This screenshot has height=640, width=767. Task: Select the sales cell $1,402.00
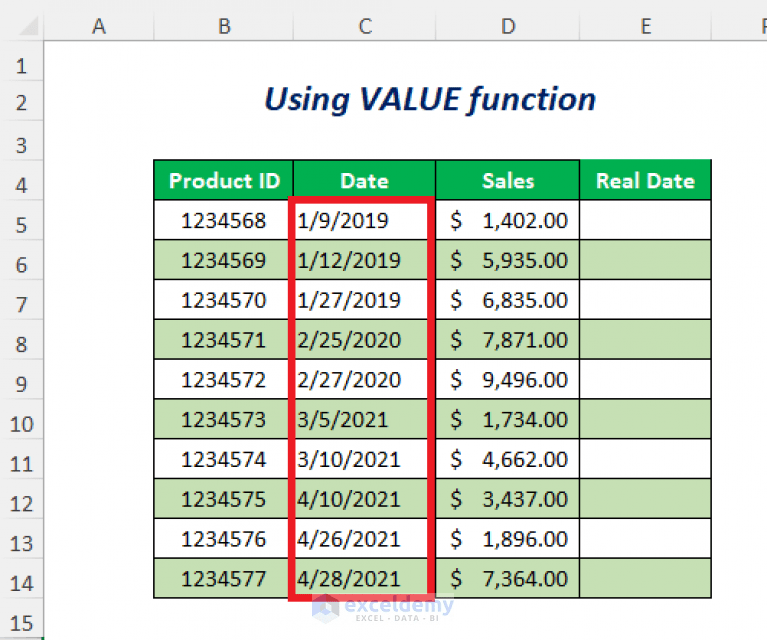click(508, 220)
